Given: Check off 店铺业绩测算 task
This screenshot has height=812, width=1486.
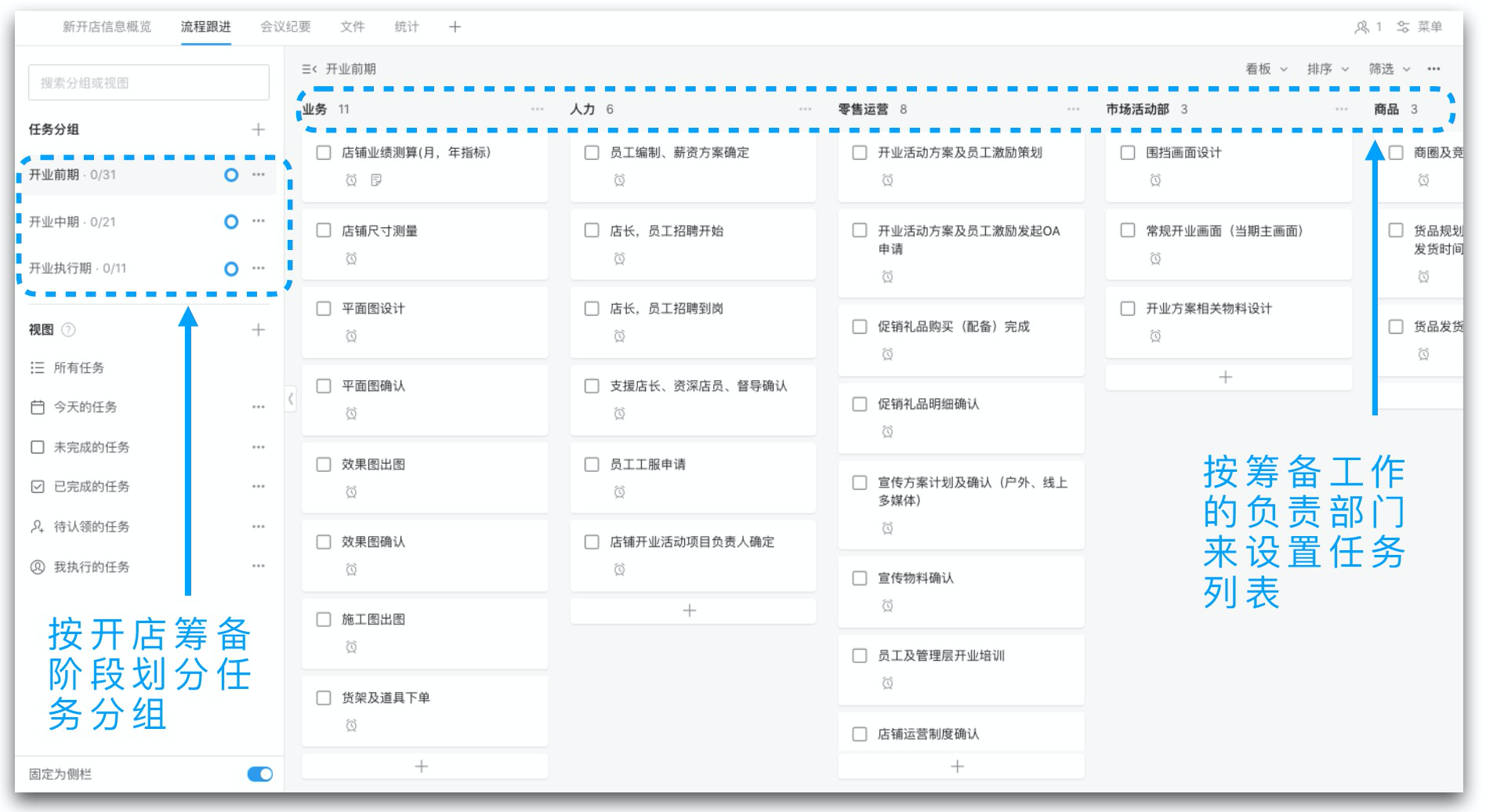Looking at the screenshot, I should [324, 153].
